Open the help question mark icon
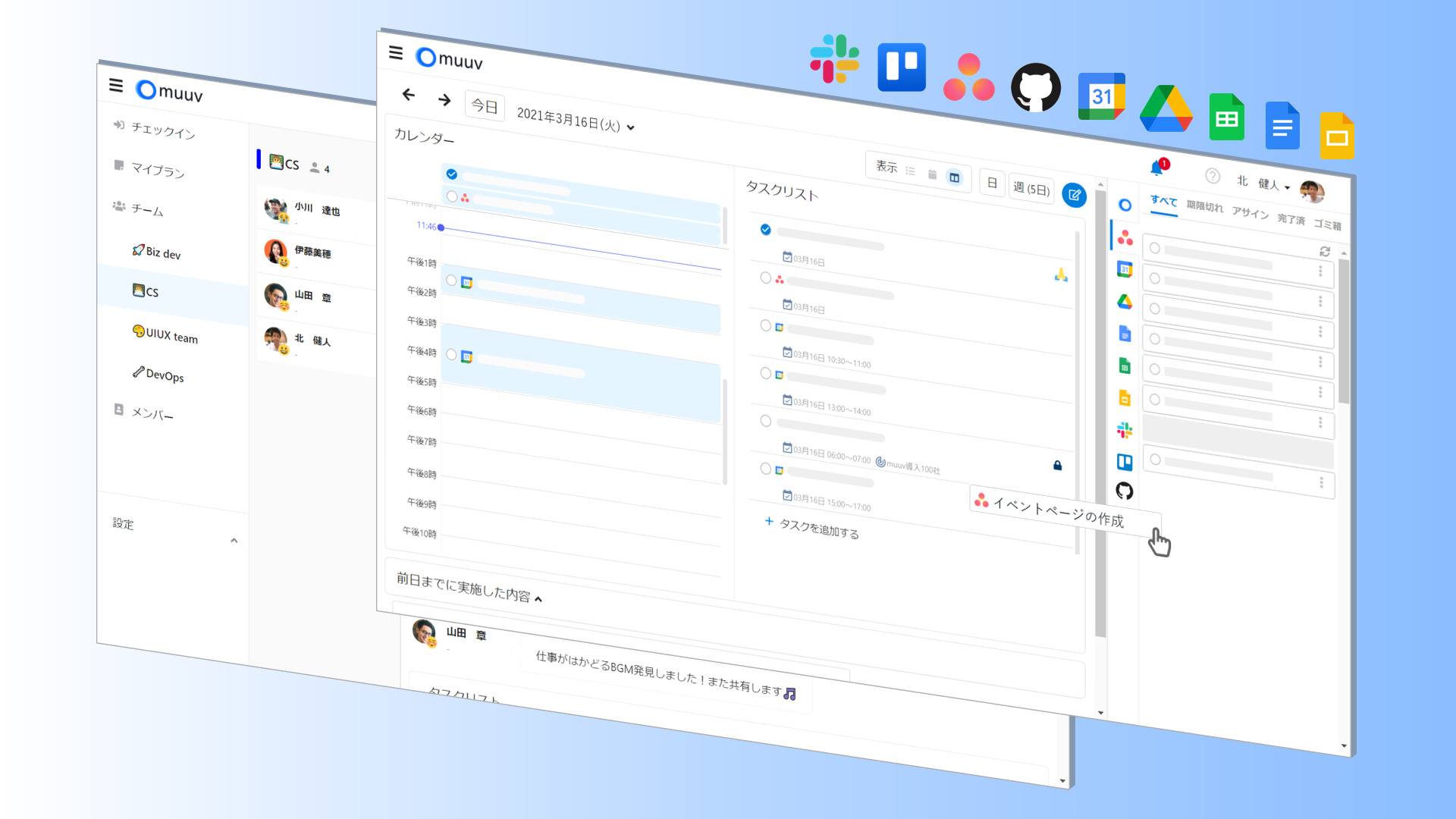The image size is (1456, 819). click(x=1213, y=176)
